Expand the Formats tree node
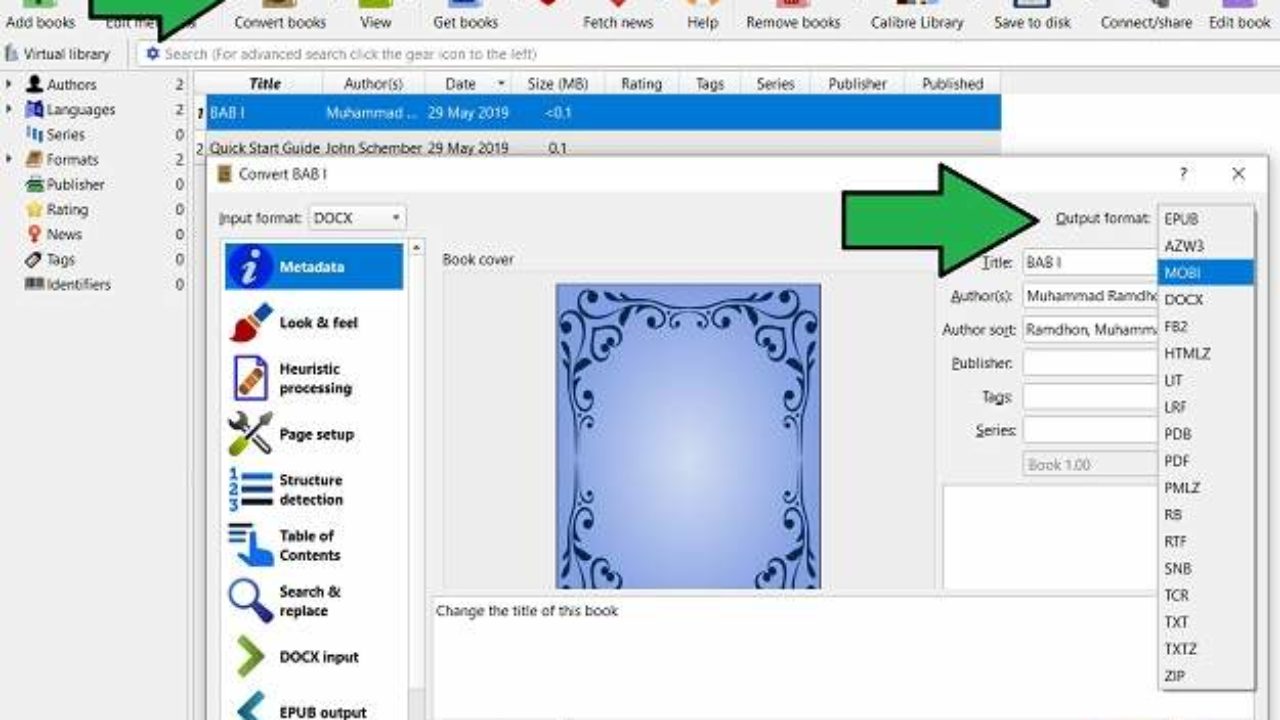Viewport: 1280px width, 720px height. 10,160
